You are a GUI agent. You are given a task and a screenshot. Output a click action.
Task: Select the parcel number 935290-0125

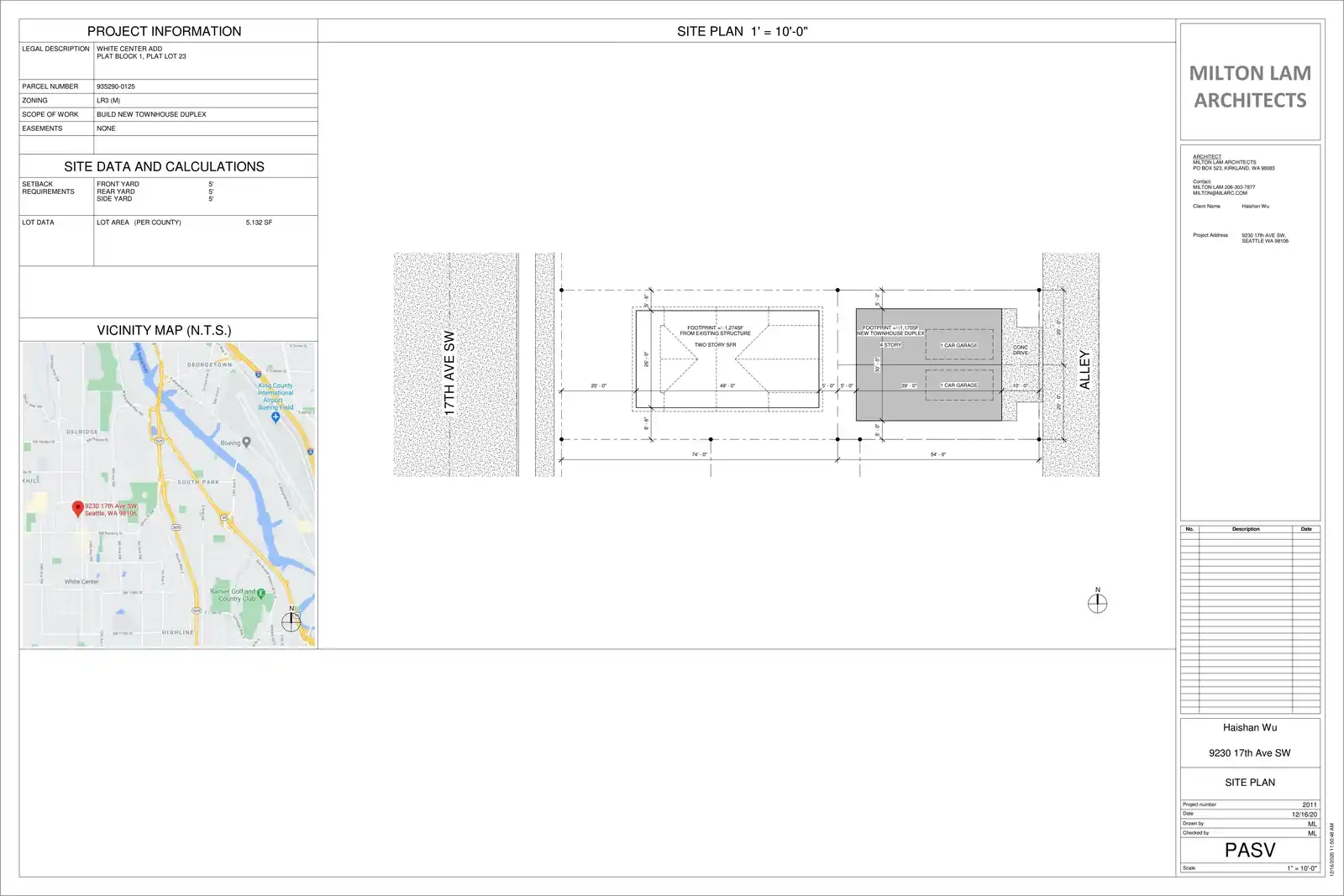pyautogui.click(x=116, y=86)
